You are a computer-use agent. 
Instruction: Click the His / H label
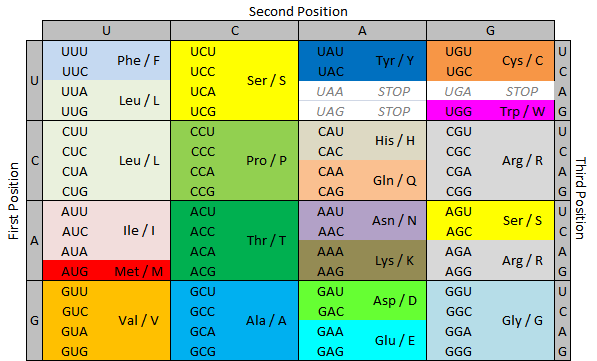coord(394,141)
